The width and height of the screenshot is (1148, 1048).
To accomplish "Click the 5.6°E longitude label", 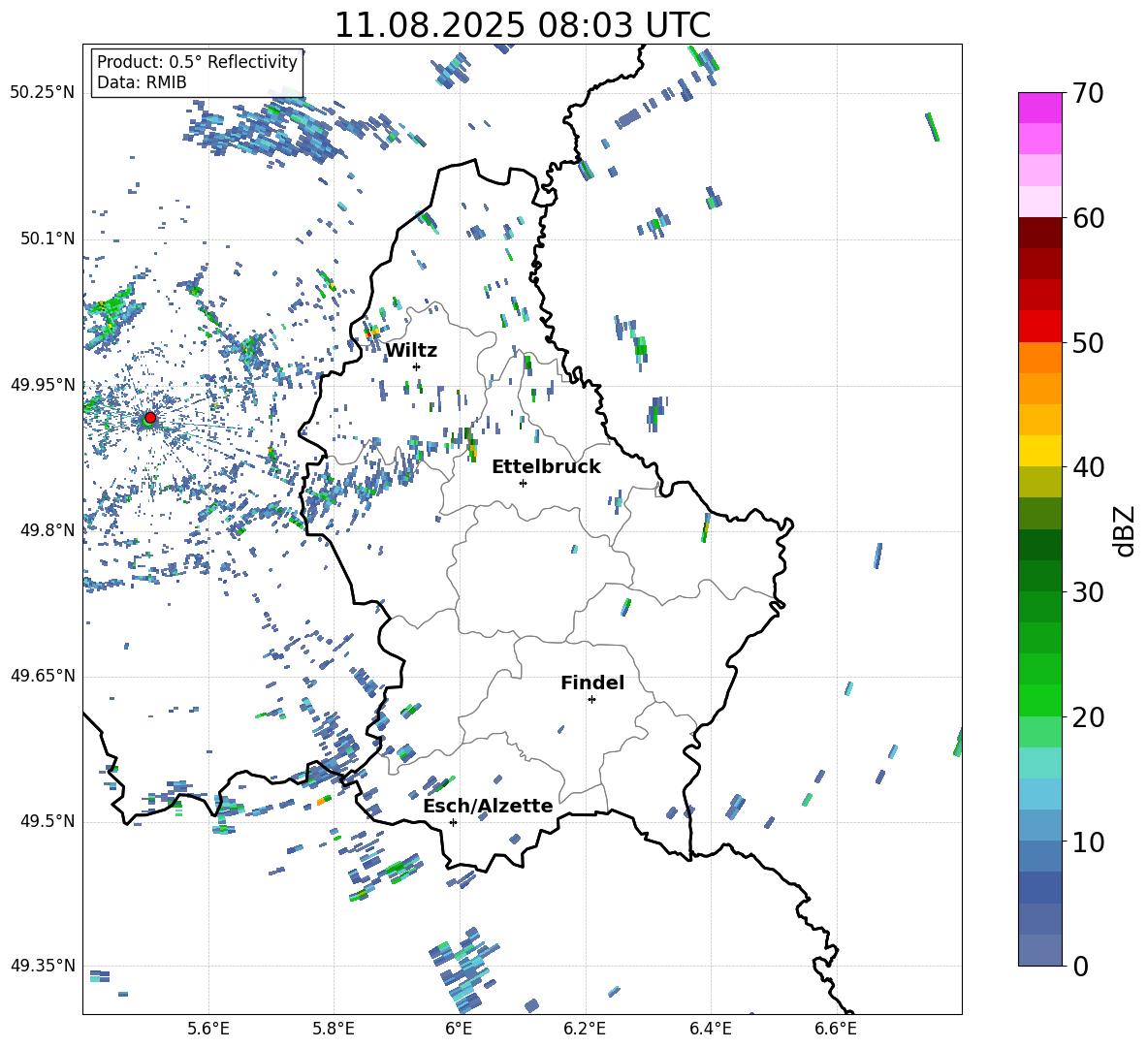I will coord(208,1030).
